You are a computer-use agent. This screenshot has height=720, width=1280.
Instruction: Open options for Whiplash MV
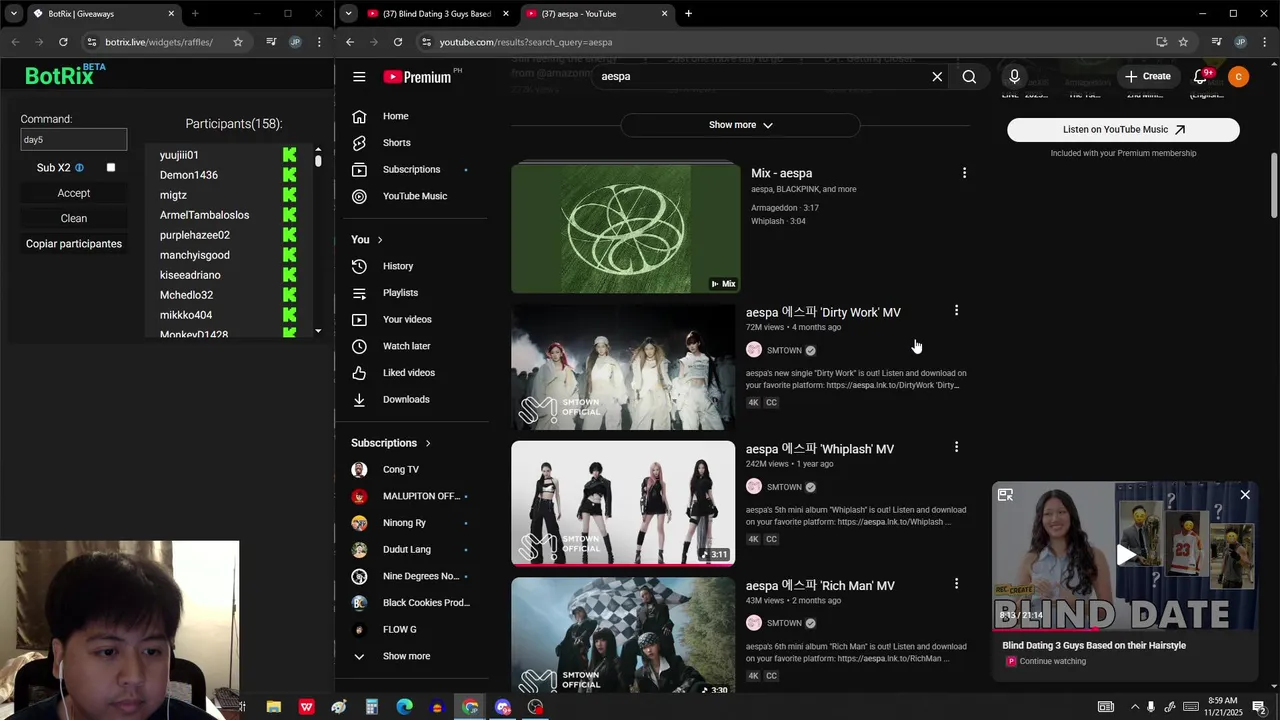click(x=956, y=447)
